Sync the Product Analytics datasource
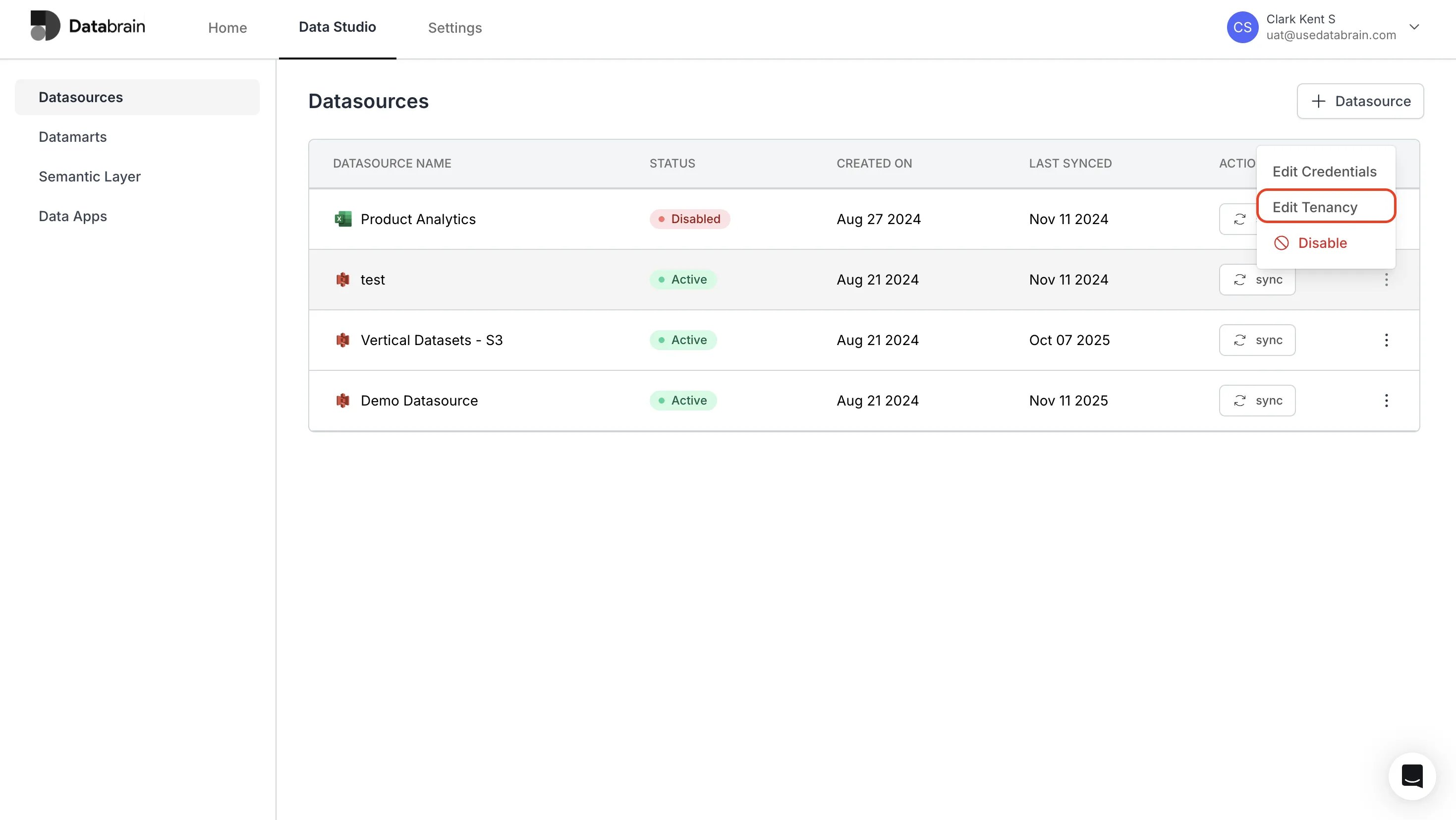Image resolution: width=1456 pixels, height=820 pixels. [x=1238, y=219]
